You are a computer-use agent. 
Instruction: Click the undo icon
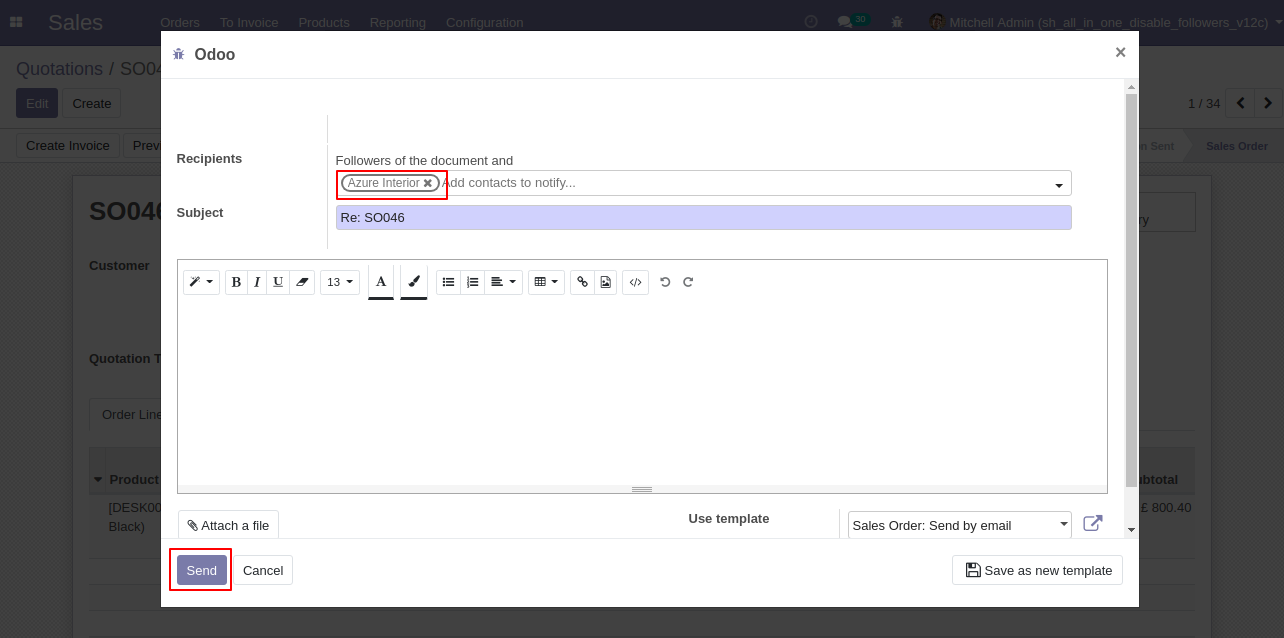click(665, 282)
